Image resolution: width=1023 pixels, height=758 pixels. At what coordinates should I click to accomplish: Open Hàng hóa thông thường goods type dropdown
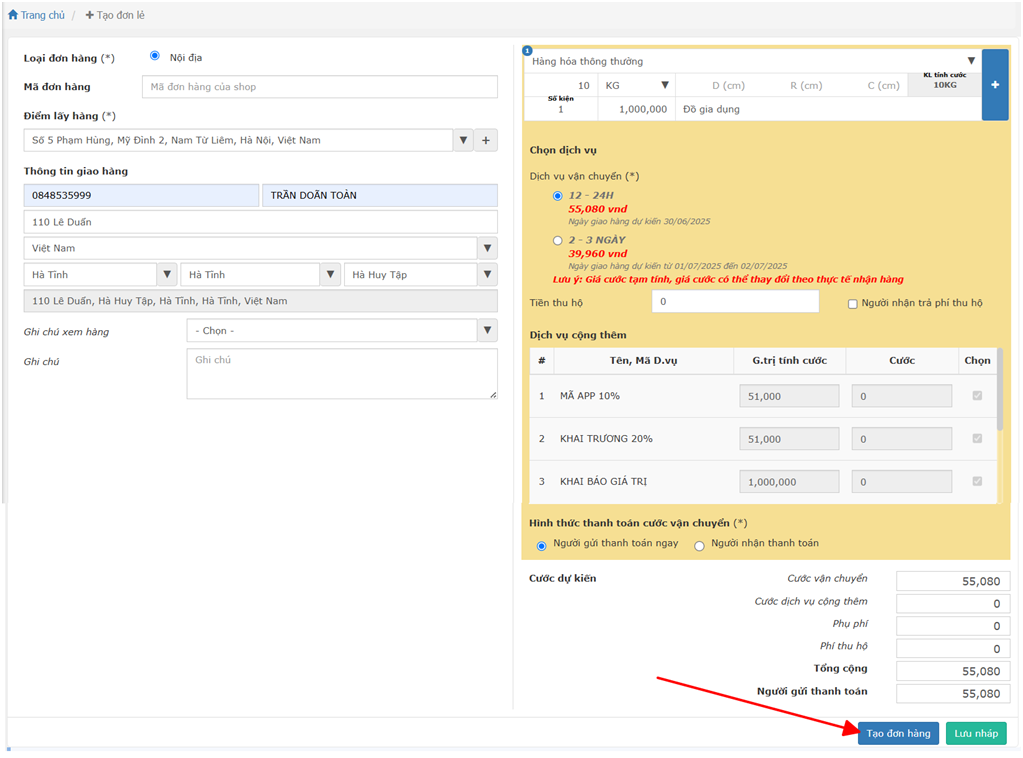[x=971, y=61]
